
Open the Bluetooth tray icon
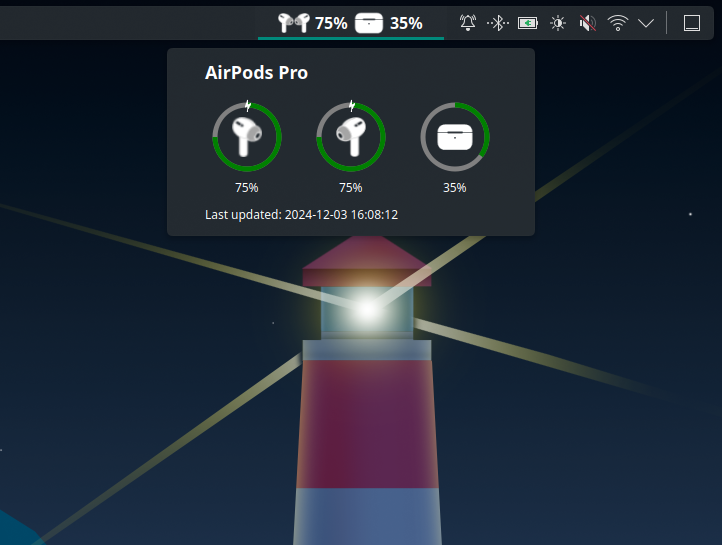pos(498,23)
